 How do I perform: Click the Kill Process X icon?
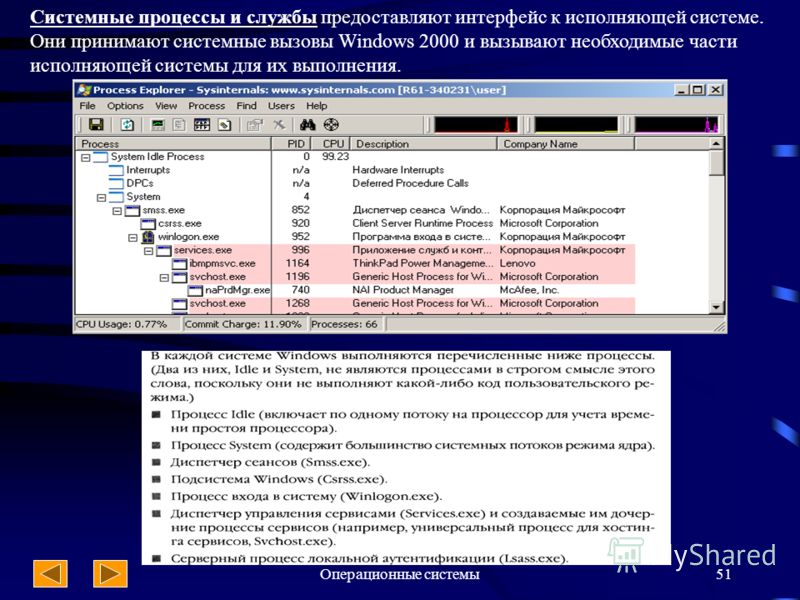click(279, 124)
